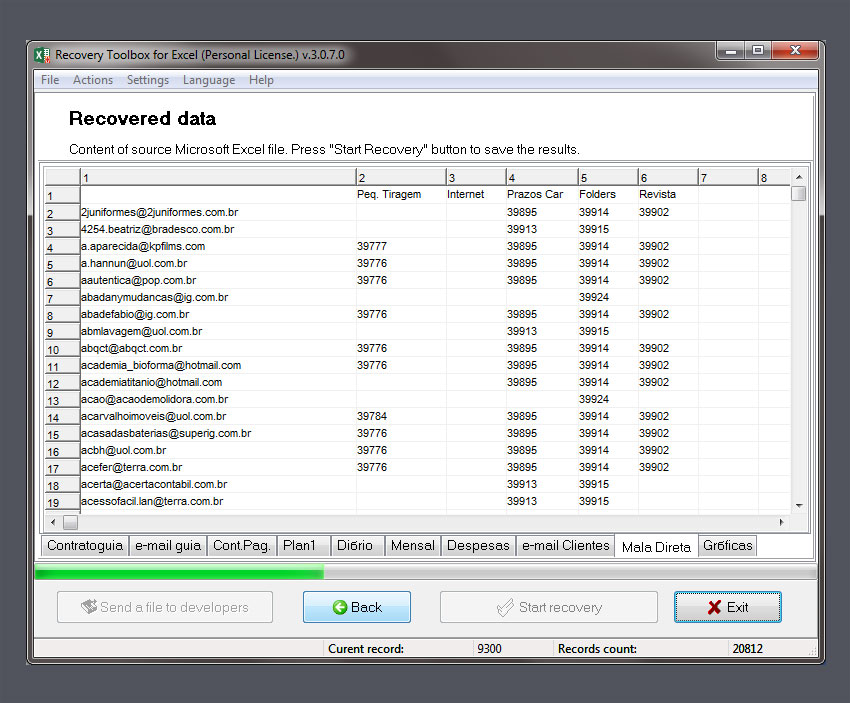
Task: Select column header 5
Action: tap(608, 177)
